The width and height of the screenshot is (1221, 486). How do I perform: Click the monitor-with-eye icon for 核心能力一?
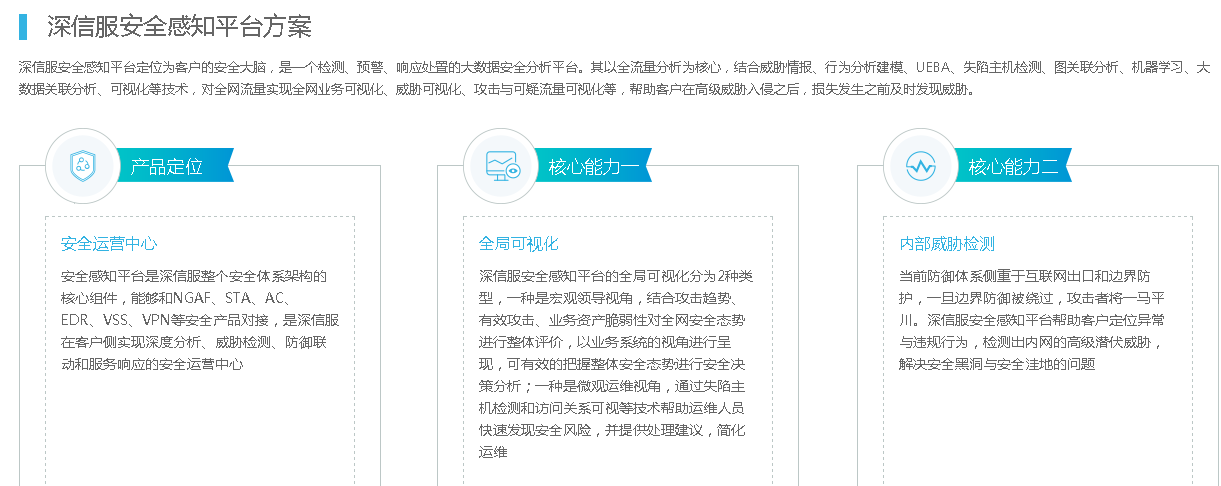coord(501,166)
